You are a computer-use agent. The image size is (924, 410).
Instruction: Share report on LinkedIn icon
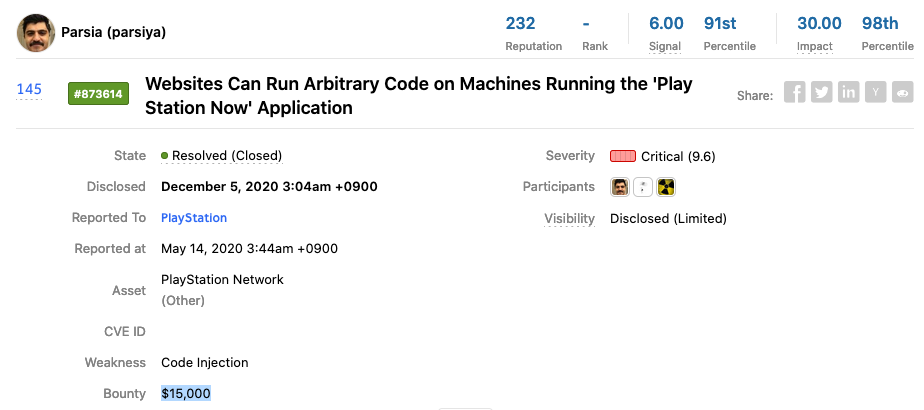[849, 92]
